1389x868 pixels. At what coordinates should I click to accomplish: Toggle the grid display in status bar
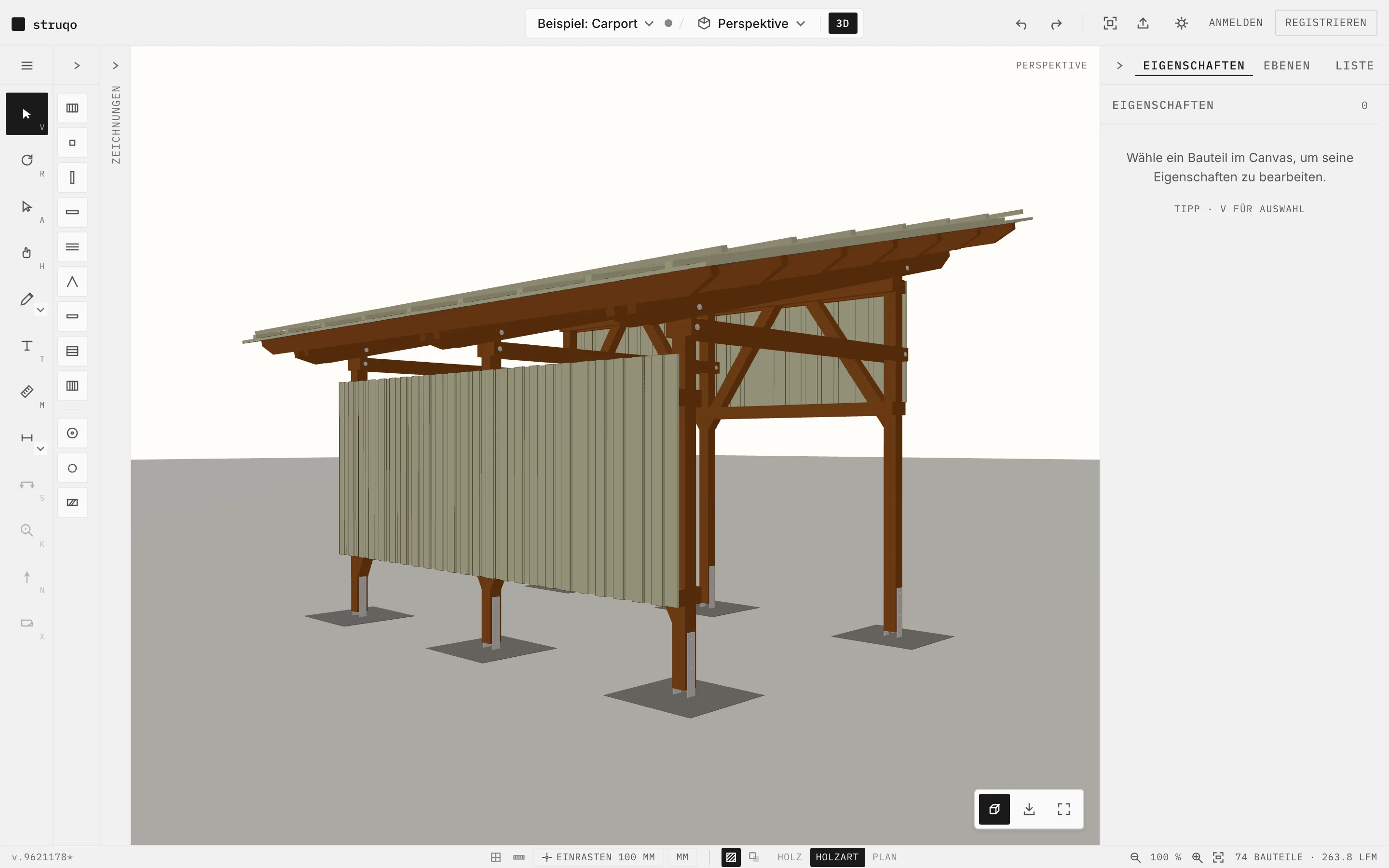496,857
